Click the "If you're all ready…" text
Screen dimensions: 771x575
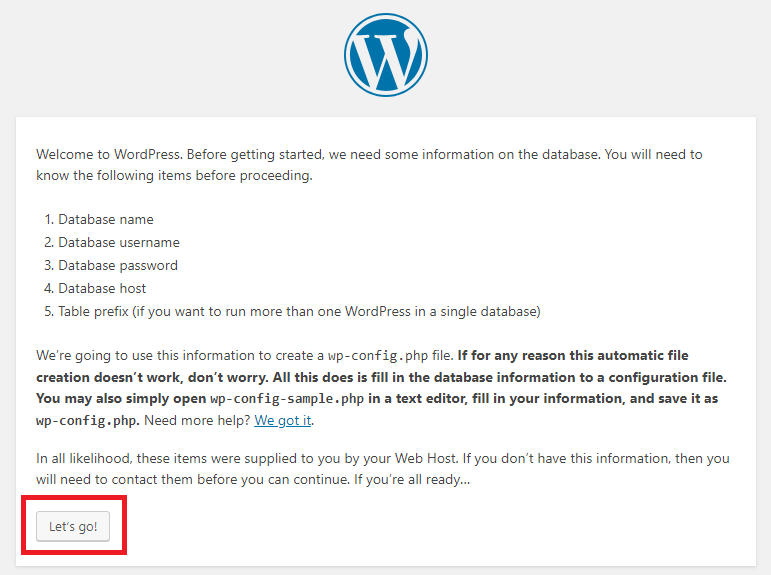point(412,480)
